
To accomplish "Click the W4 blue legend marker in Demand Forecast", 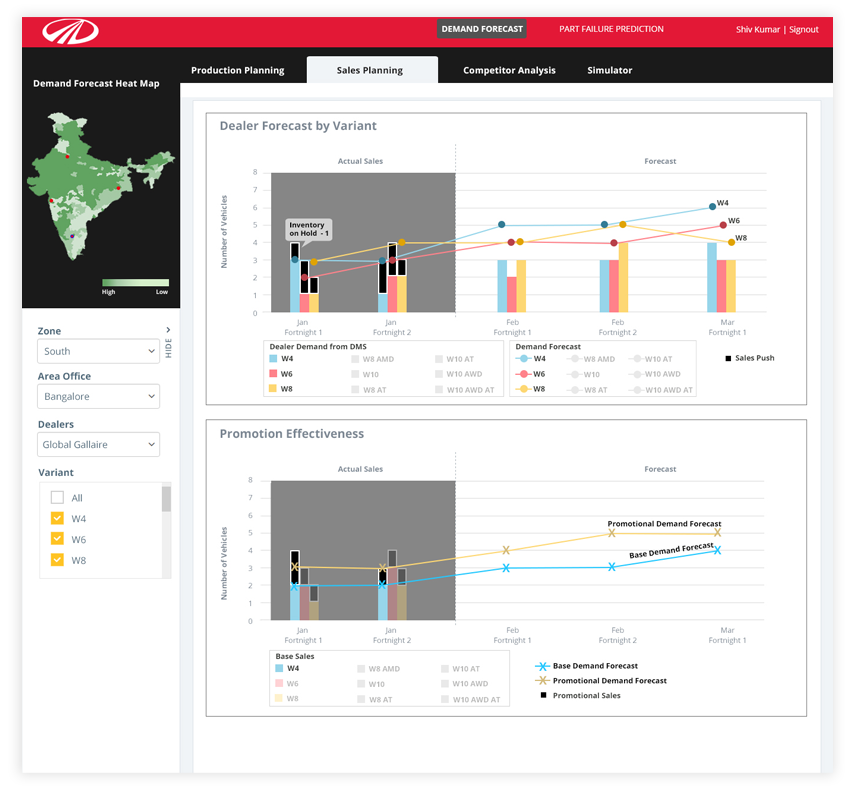I will tap(524, 359).
